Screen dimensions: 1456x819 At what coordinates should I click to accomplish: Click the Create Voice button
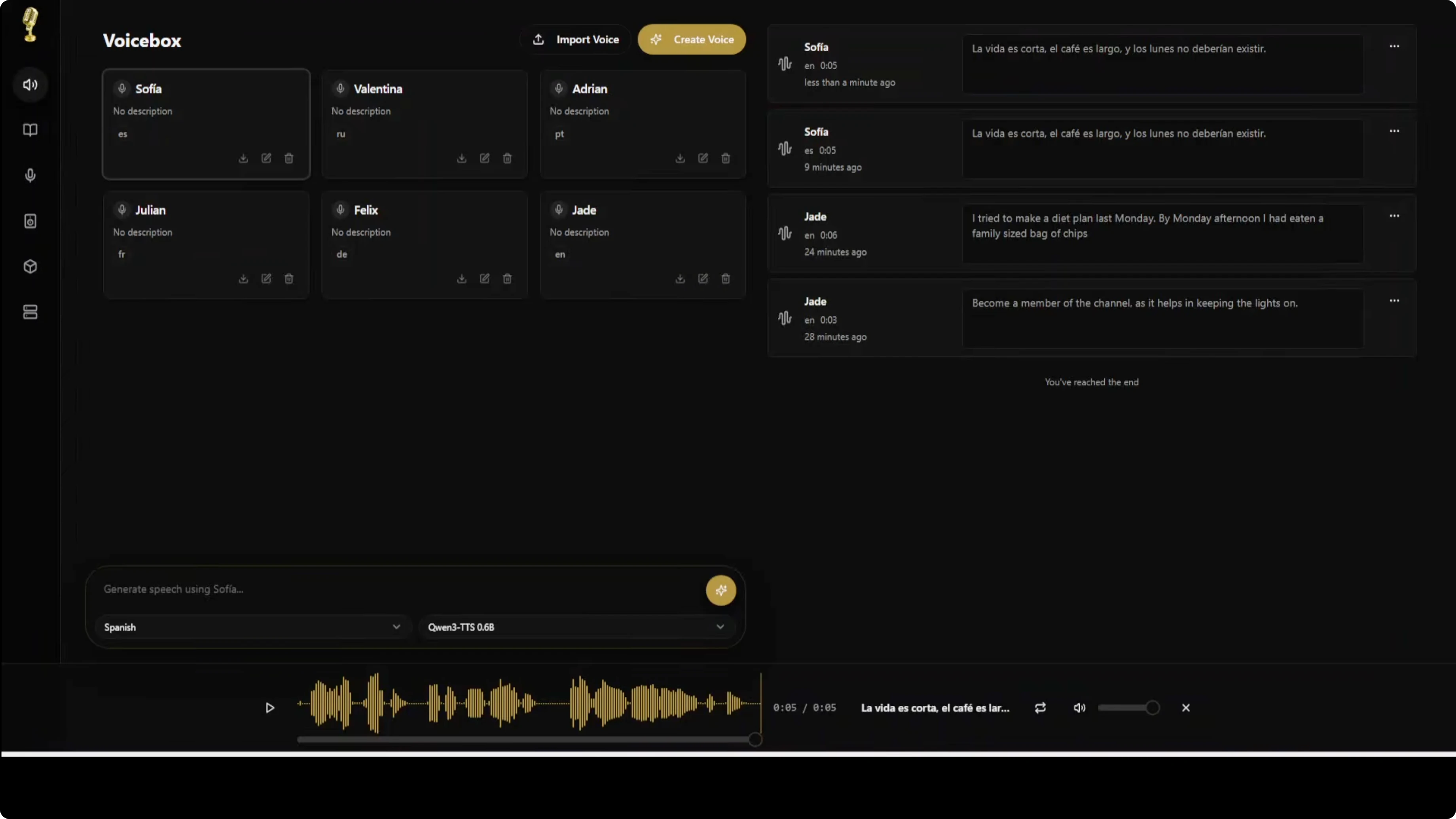691,40
